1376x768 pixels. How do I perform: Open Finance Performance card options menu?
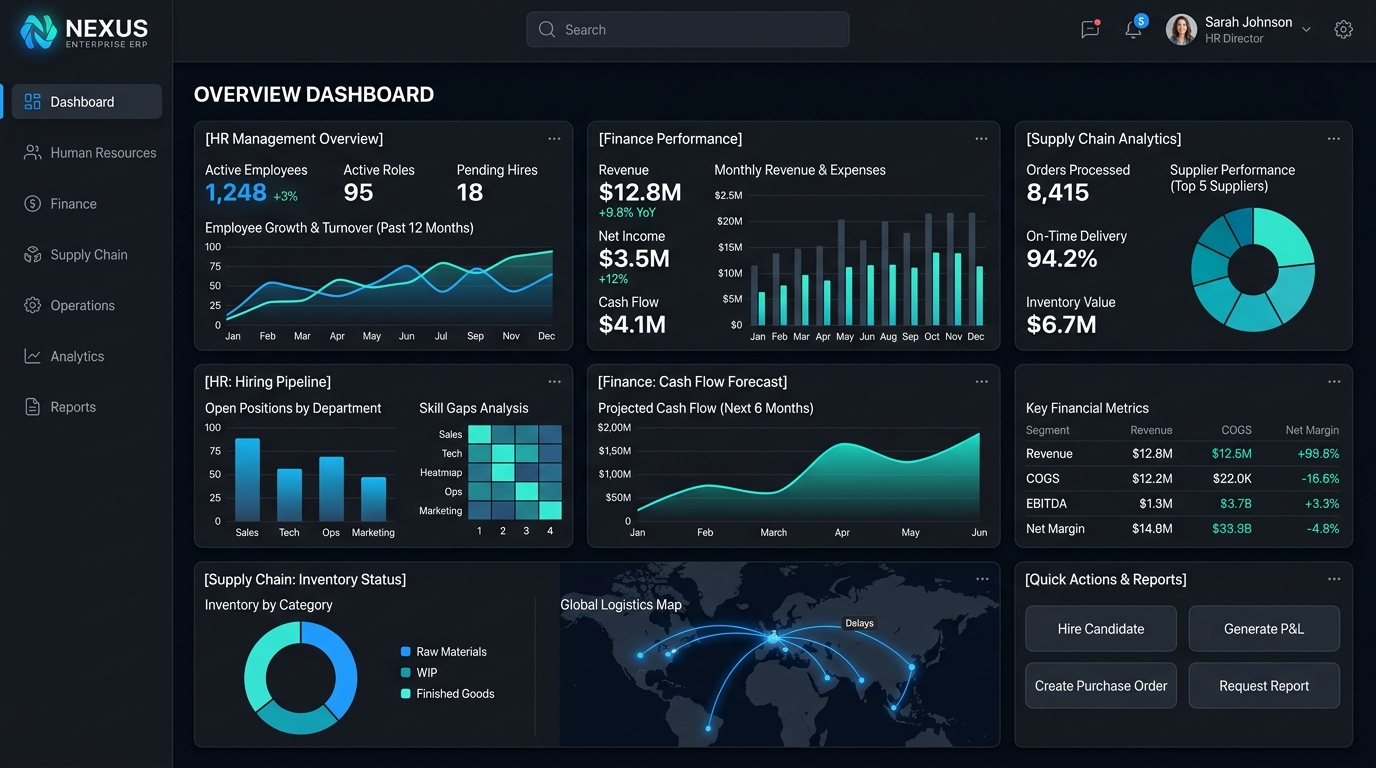[x=981, y=139]
